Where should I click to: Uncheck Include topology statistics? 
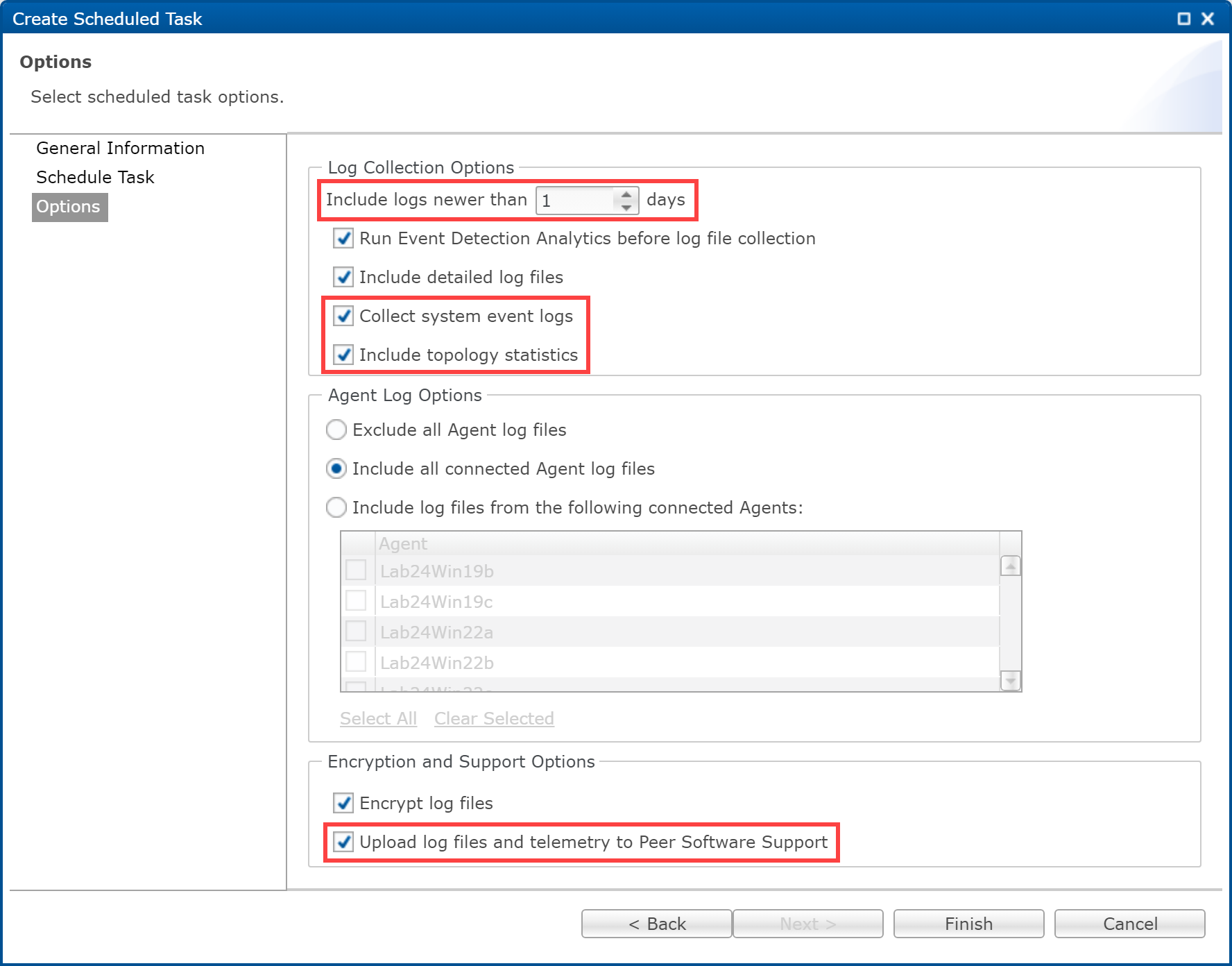343,355
